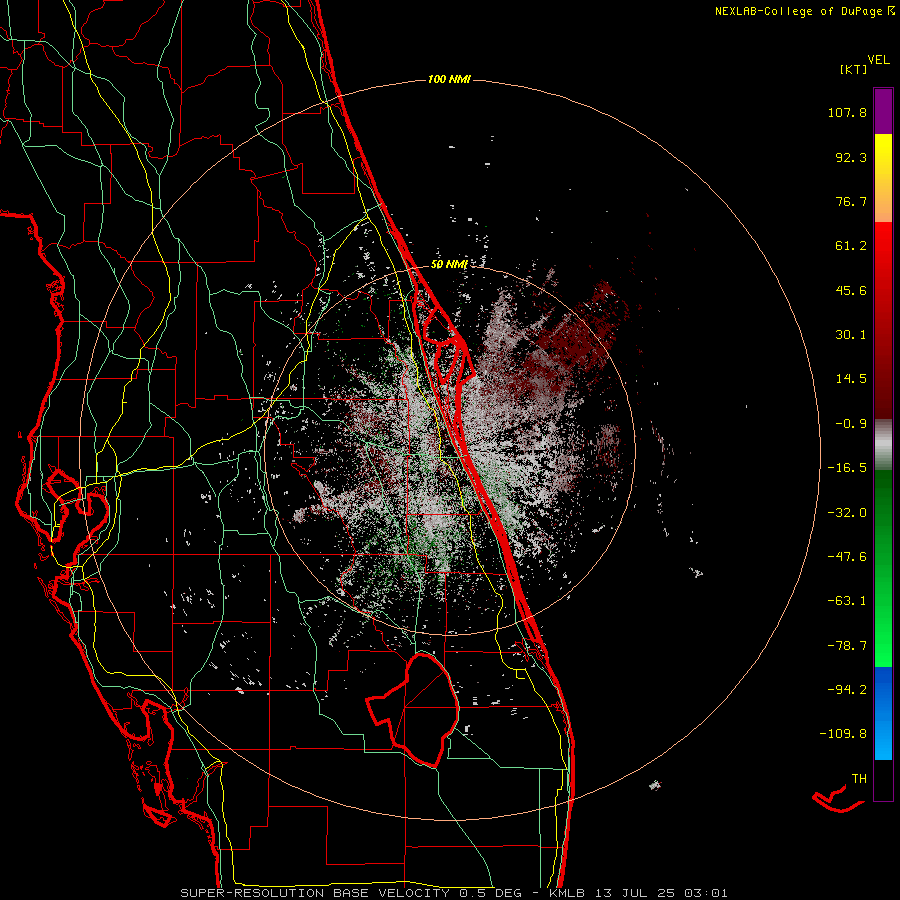Click the bright green color bar segment
Viewport: 900px width, 900px height.
point(883,568)
